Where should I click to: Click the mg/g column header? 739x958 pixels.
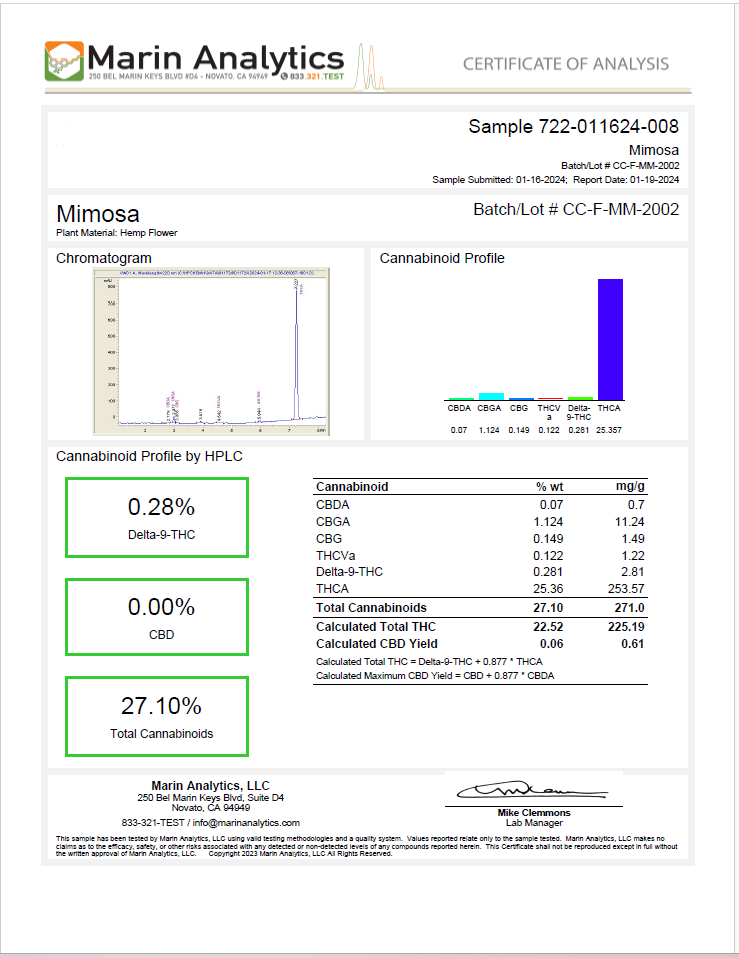630,487
